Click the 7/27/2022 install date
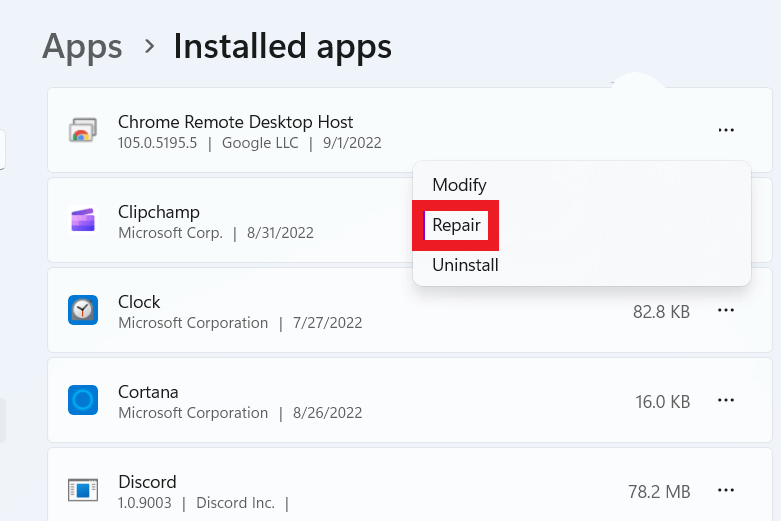 pyautogui.click(x=327, y=323)
